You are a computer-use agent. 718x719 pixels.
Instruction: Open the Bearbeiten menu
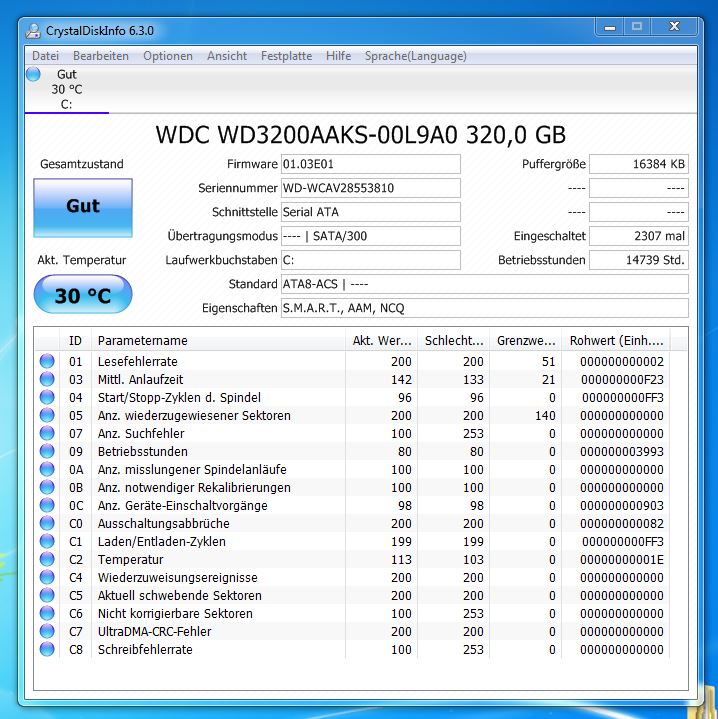point(101,56)
